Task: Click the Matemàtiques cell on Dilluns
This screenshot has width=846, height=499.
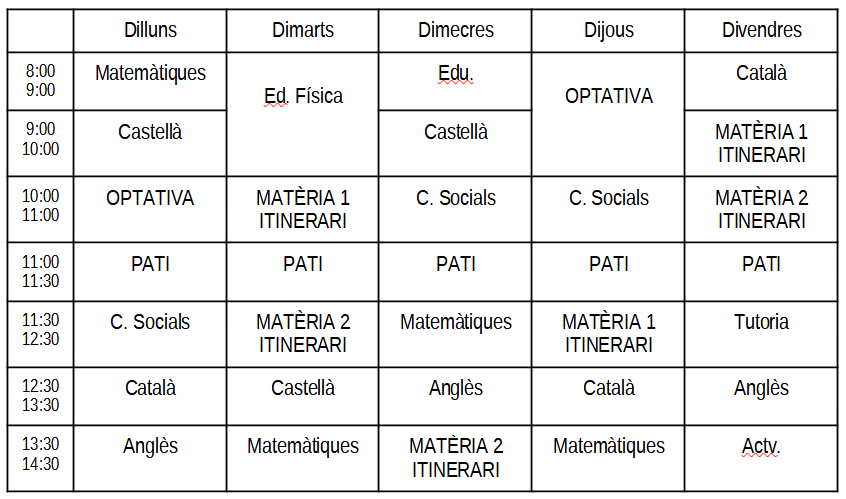Action: (x=150, y=74)
